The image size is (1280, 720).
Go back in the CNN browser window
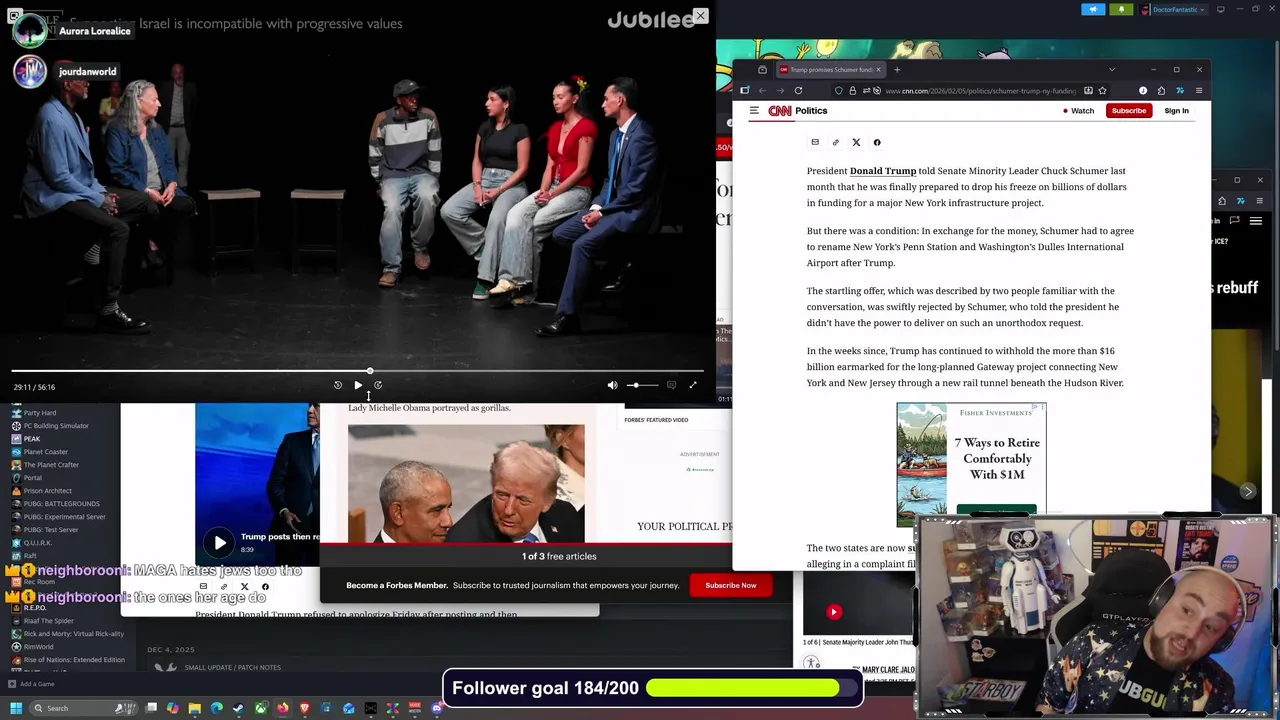(x=762, y=91)
